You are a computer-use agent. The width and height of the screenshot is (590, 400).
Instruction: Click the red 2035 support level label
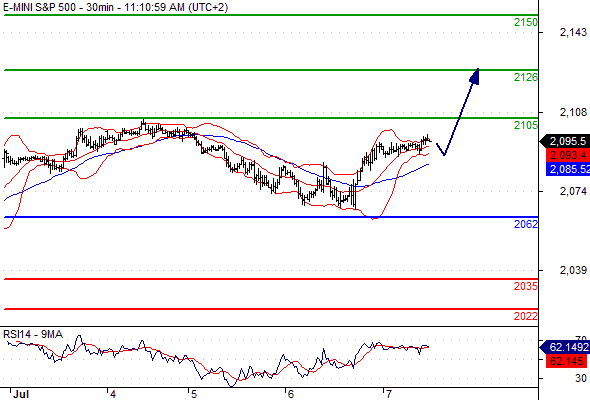click(526, 286)
